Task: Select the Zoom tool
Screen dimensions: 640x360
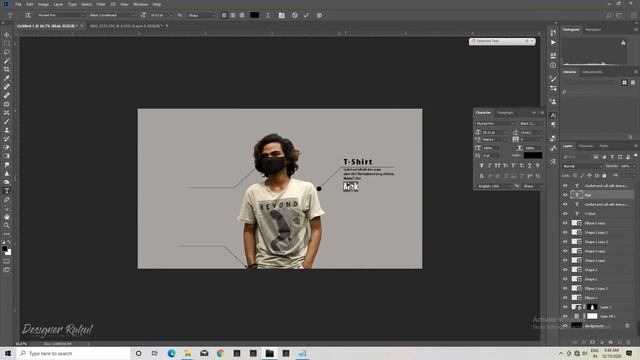Action: tap(7, 225)
